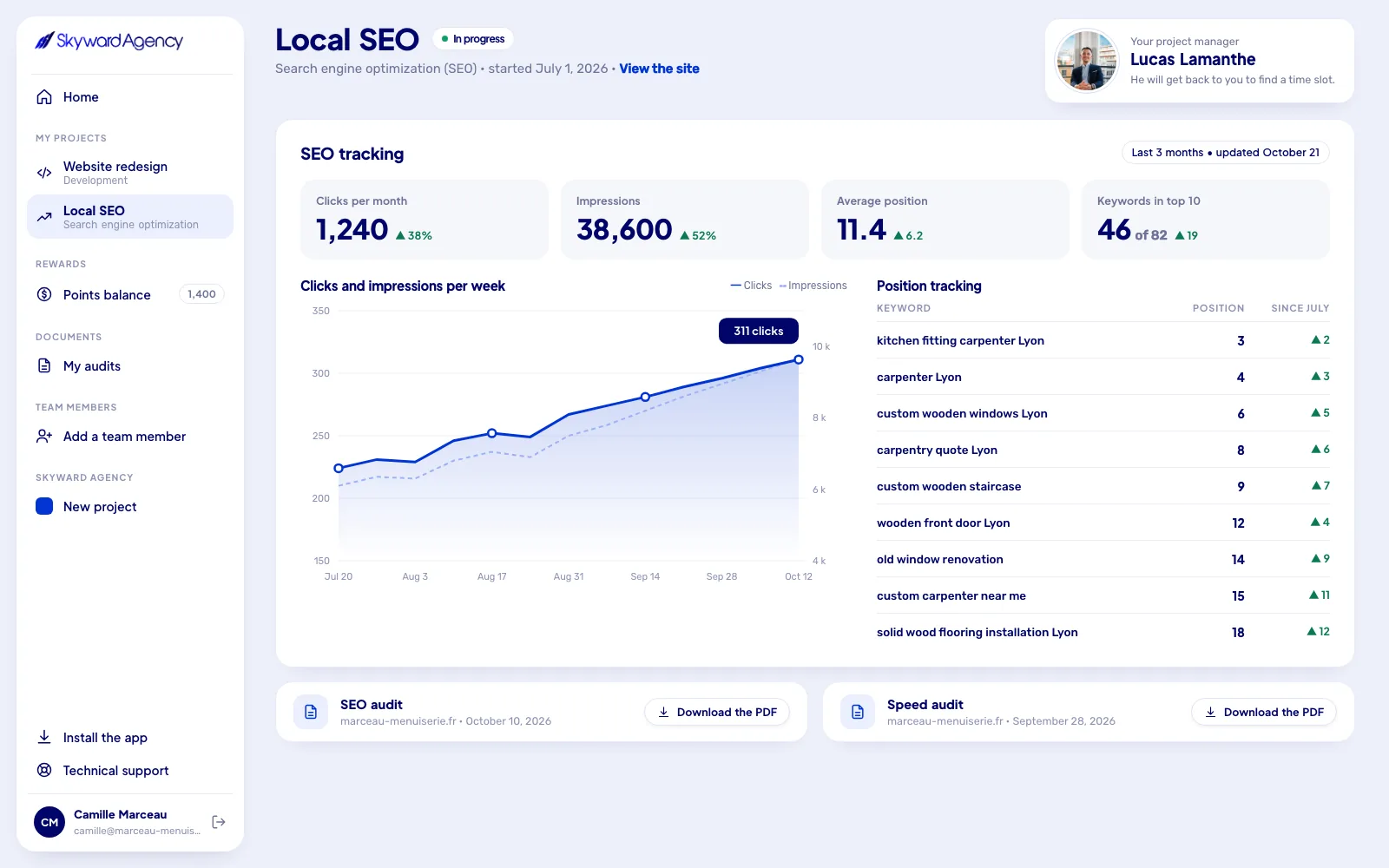The width and height of the screenshot is (1389, 868).
Task: Click the Add a team member icon
Action: click(44, 436)
